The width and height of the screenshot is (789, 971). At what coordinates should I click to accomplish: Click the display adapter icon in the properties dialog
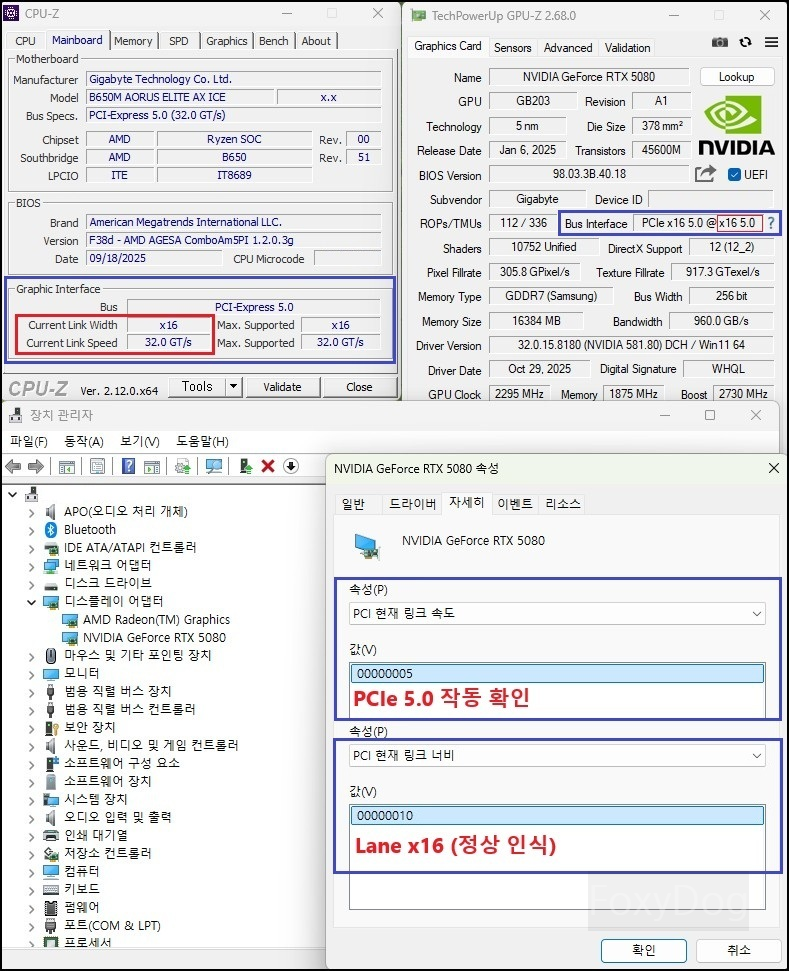tap(367, 546)
